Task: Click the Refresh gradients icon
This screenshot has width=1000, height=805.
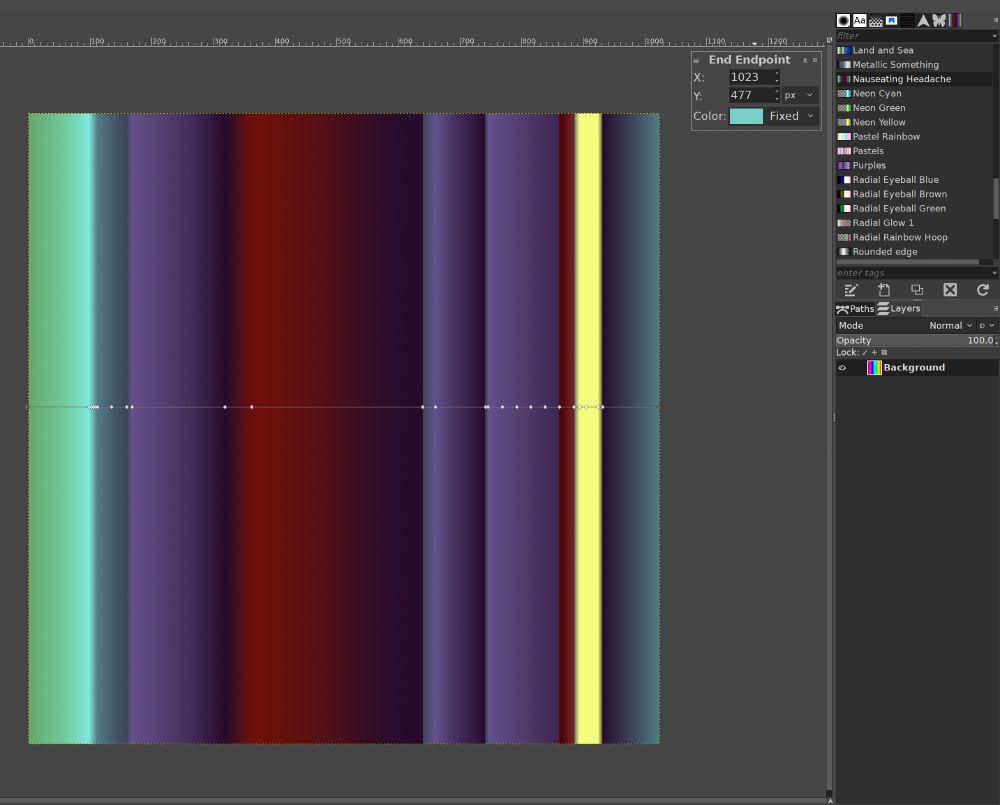Action: pos(983,290)
